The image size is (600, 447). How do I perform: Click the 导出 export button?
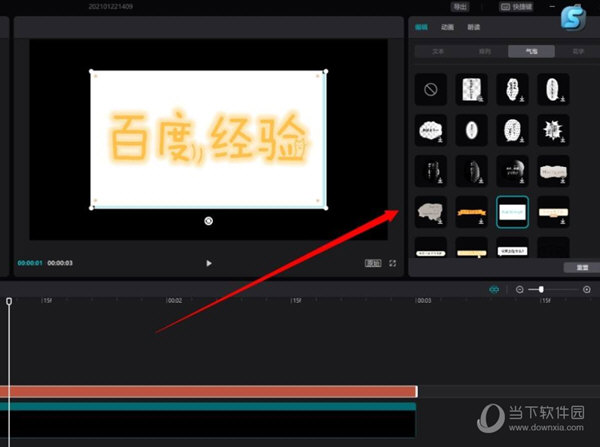point(460,7)
